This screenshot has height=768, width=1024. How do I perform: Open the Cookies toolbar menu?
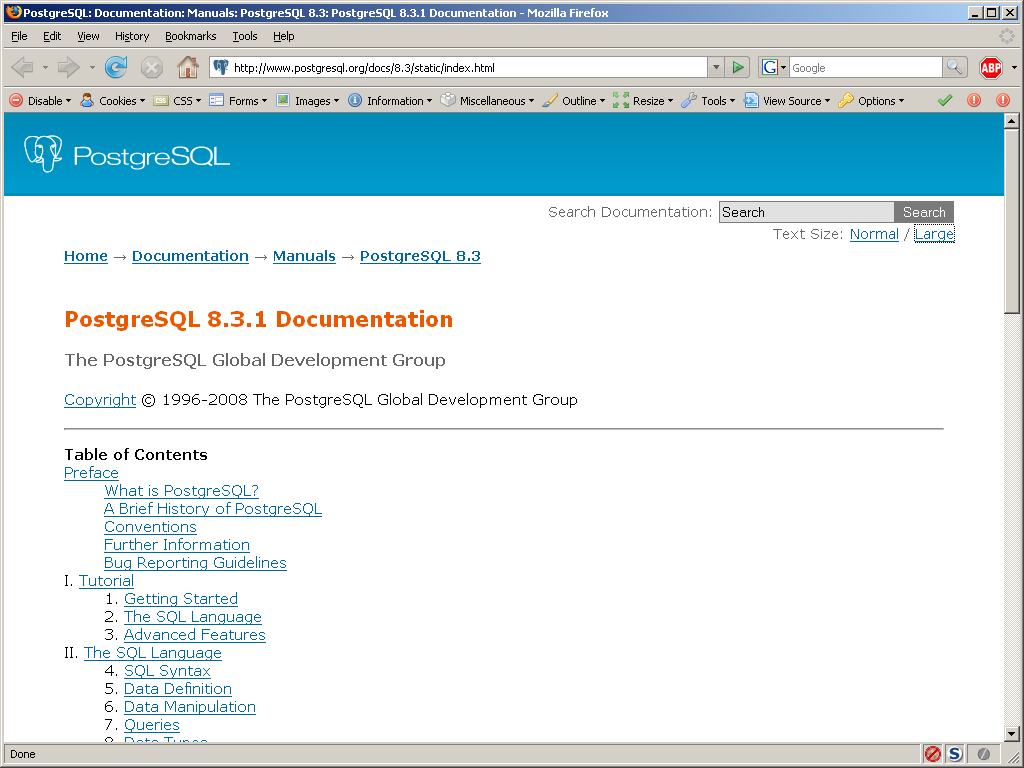[112, 101]
